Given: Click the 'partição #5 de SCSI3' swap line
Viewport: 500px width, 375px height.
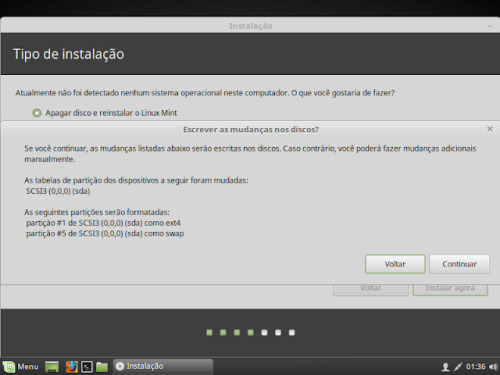Looking at the screenshot, I should (105, 233).
